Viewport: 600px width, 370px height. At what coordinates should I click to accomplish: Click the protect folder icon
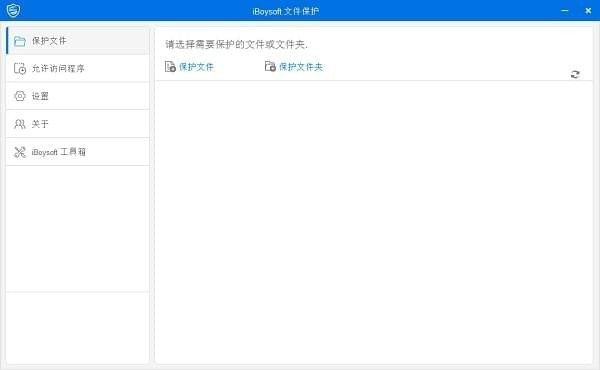coord(270,66)
